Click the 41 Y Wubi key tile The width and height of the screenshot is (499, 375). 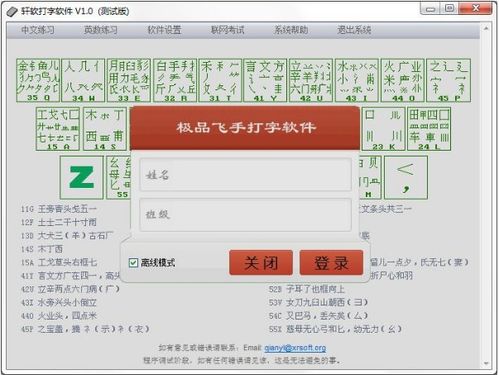[x=265, y=80]
